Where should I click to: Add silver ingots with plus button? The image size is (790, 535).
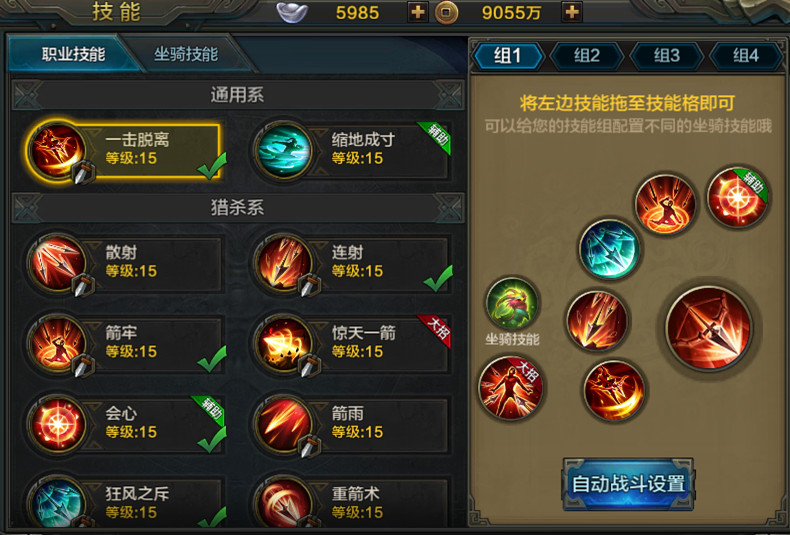[417, 12]
